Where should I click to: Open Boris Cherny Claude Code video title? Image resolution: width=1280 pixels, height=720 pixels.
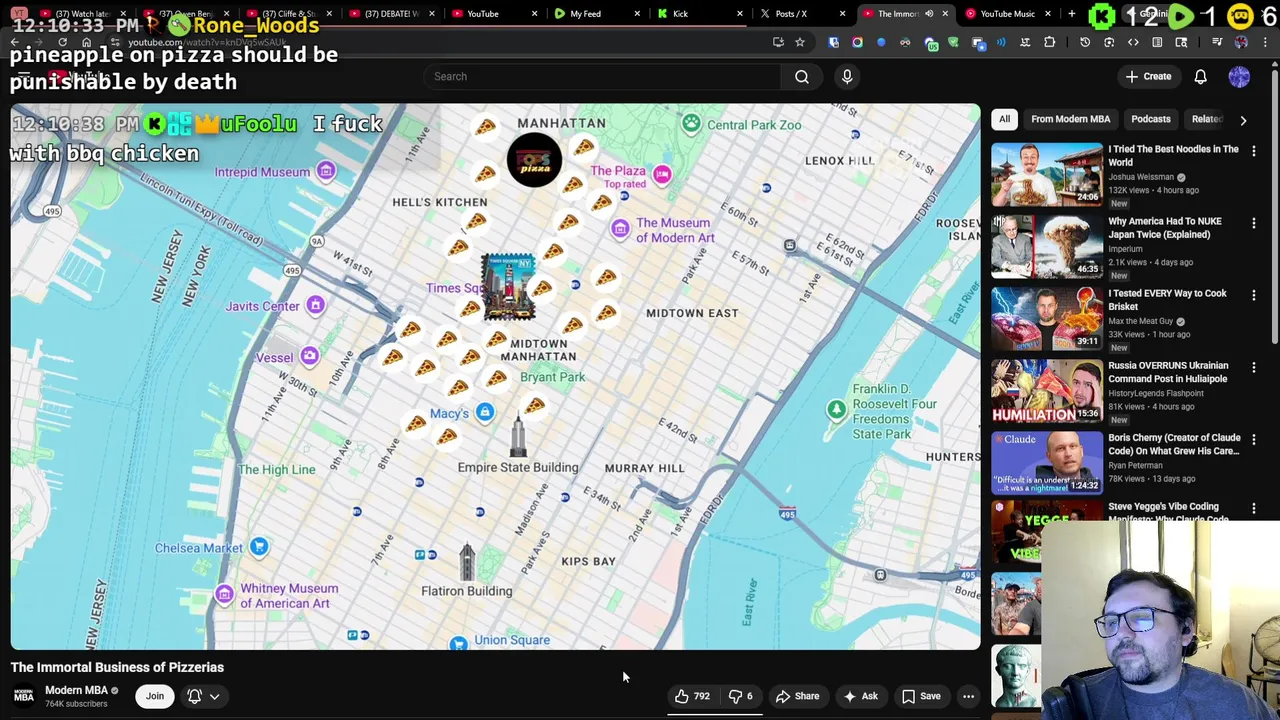tap(1174, 443)
